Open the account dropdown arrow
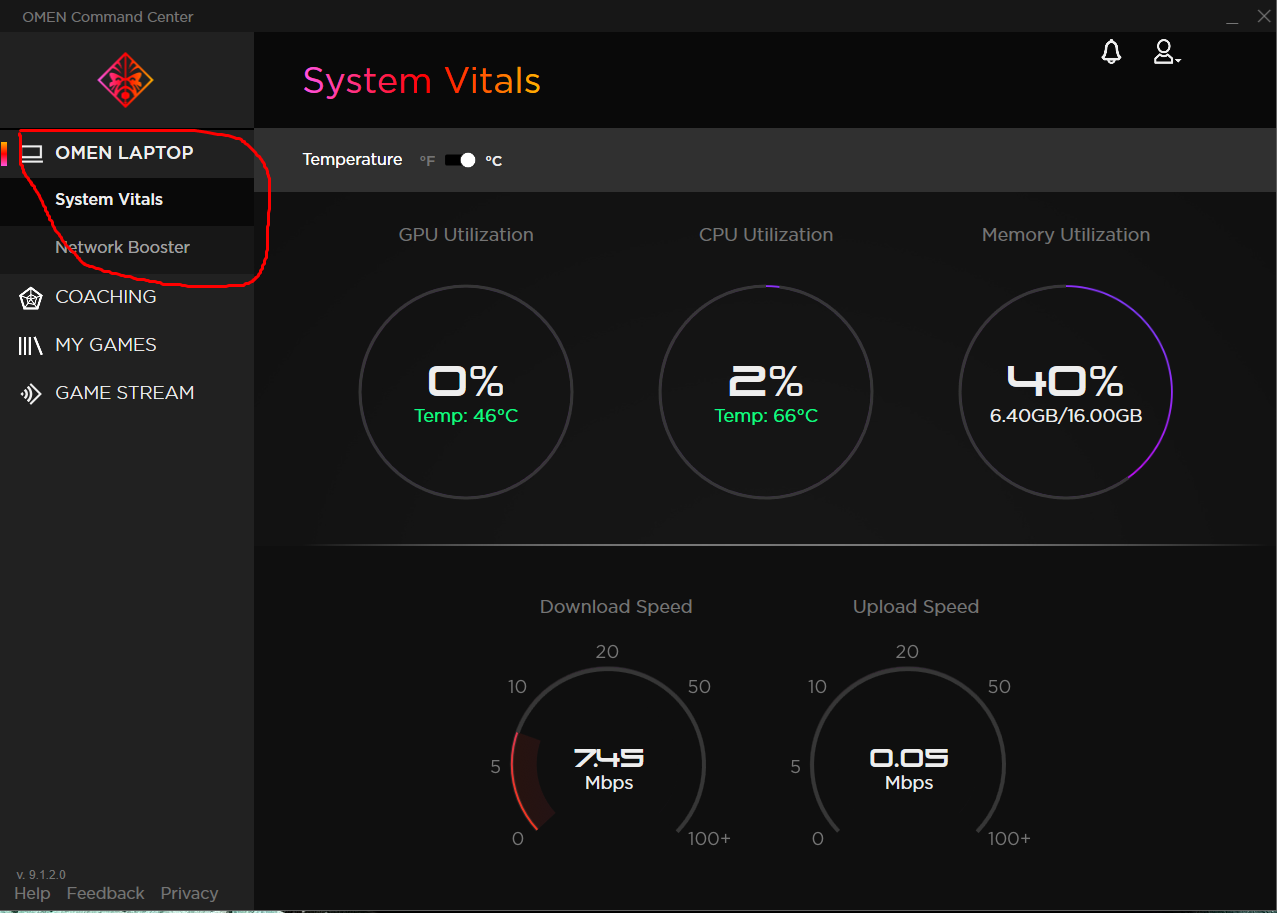 (1177, 59)
